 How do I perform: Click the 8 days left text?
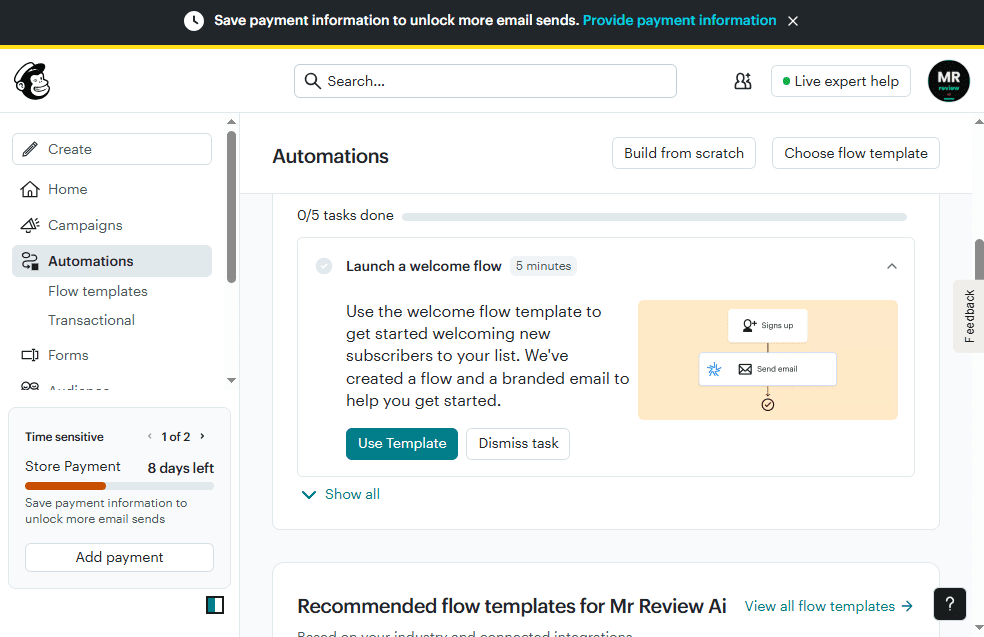coord(181,468)
